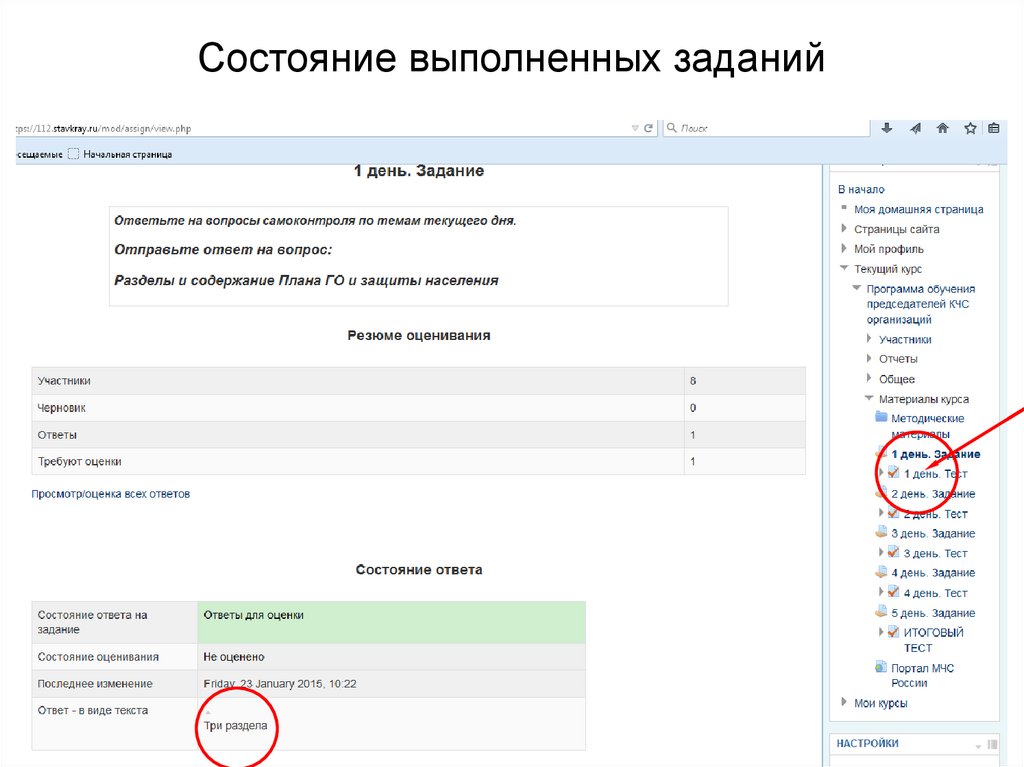Click the page reload icon in address bar

click(x=649, y=127)
